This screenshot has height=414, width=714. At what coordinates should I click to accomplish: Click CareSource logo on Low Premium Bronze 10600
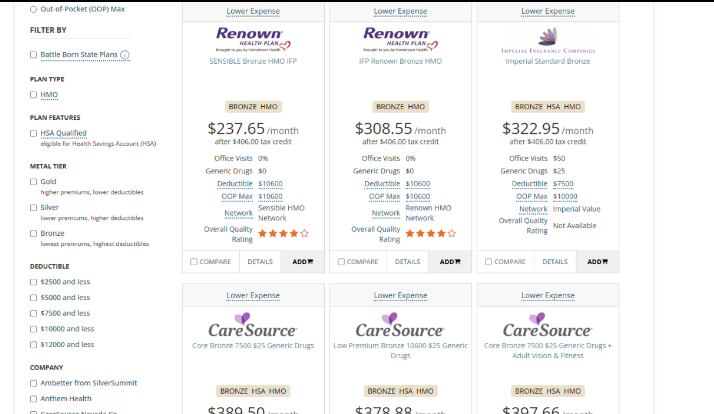[400, 325]
